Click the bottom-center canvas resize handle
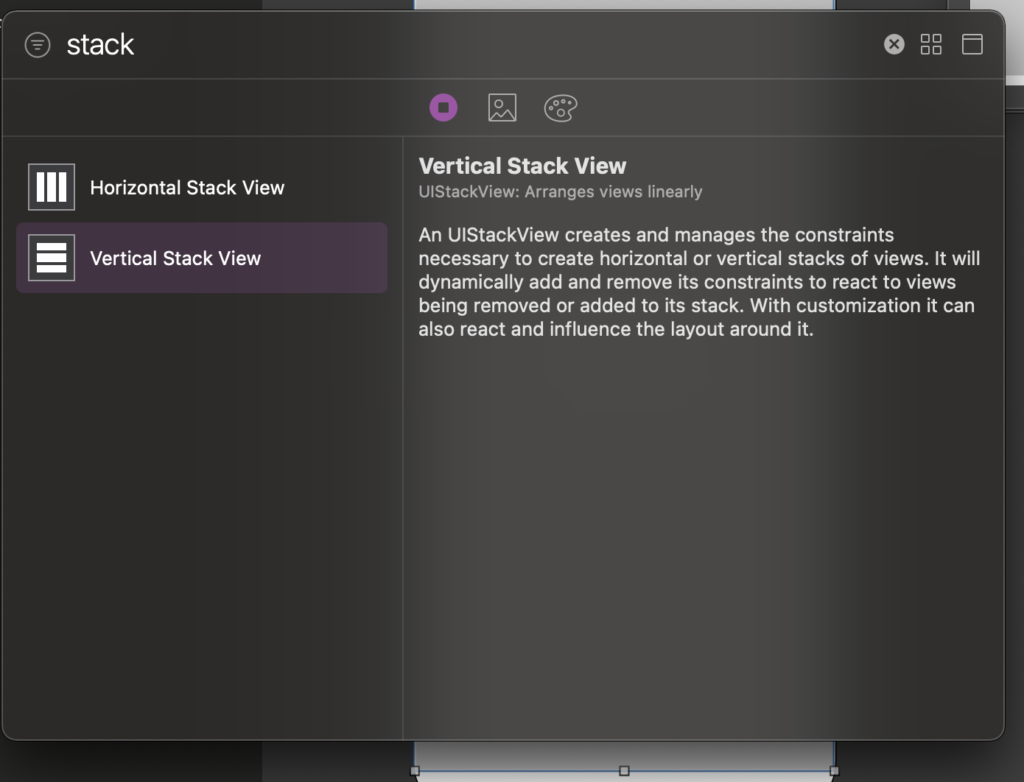The image size is (1024, 782). [624, 771]
